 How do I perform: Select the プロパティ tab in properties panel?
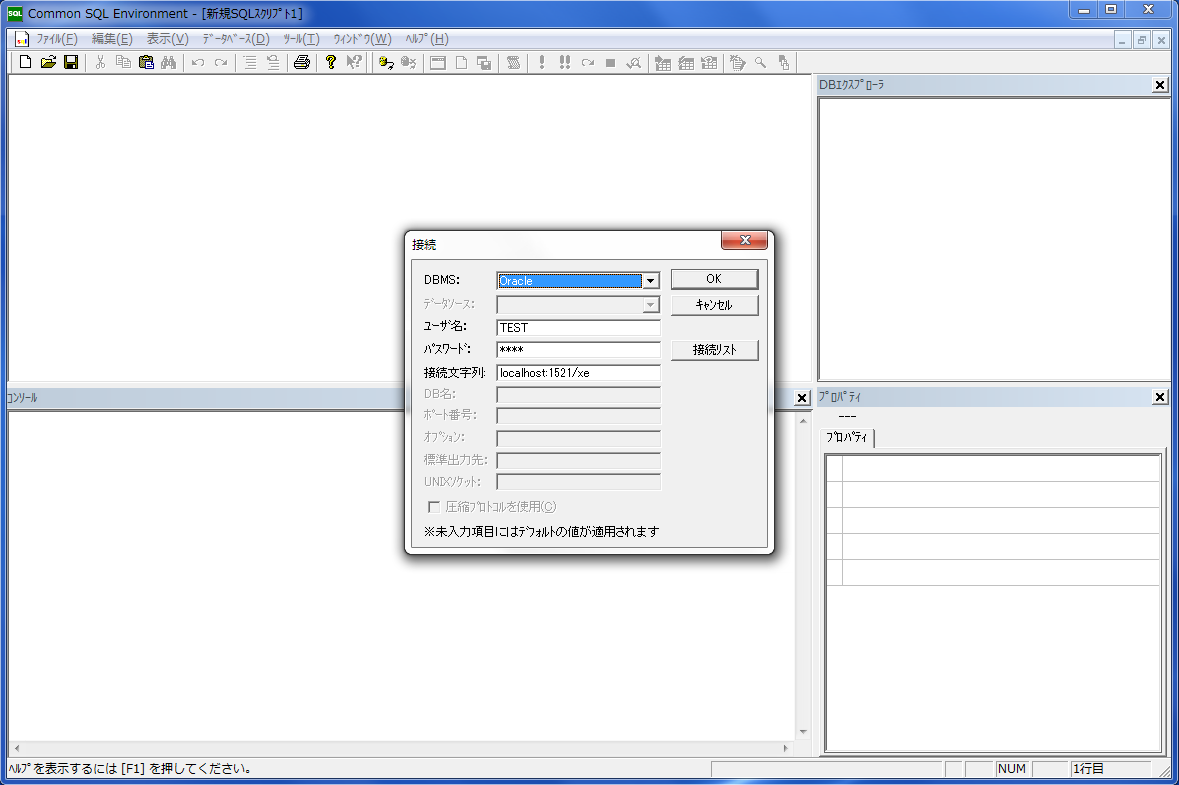pyautogui.click(x=847, y=438)
